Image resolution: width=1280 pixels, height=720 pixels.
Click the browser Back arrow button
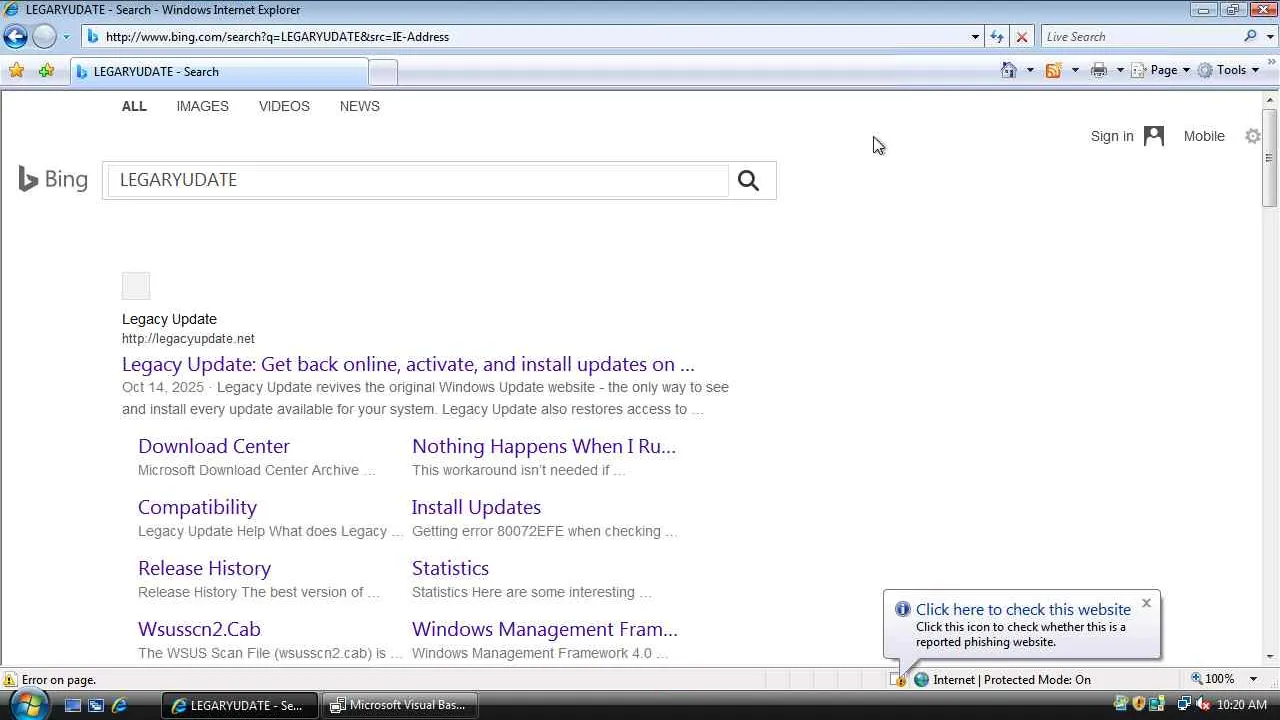(x=15, y=37)
